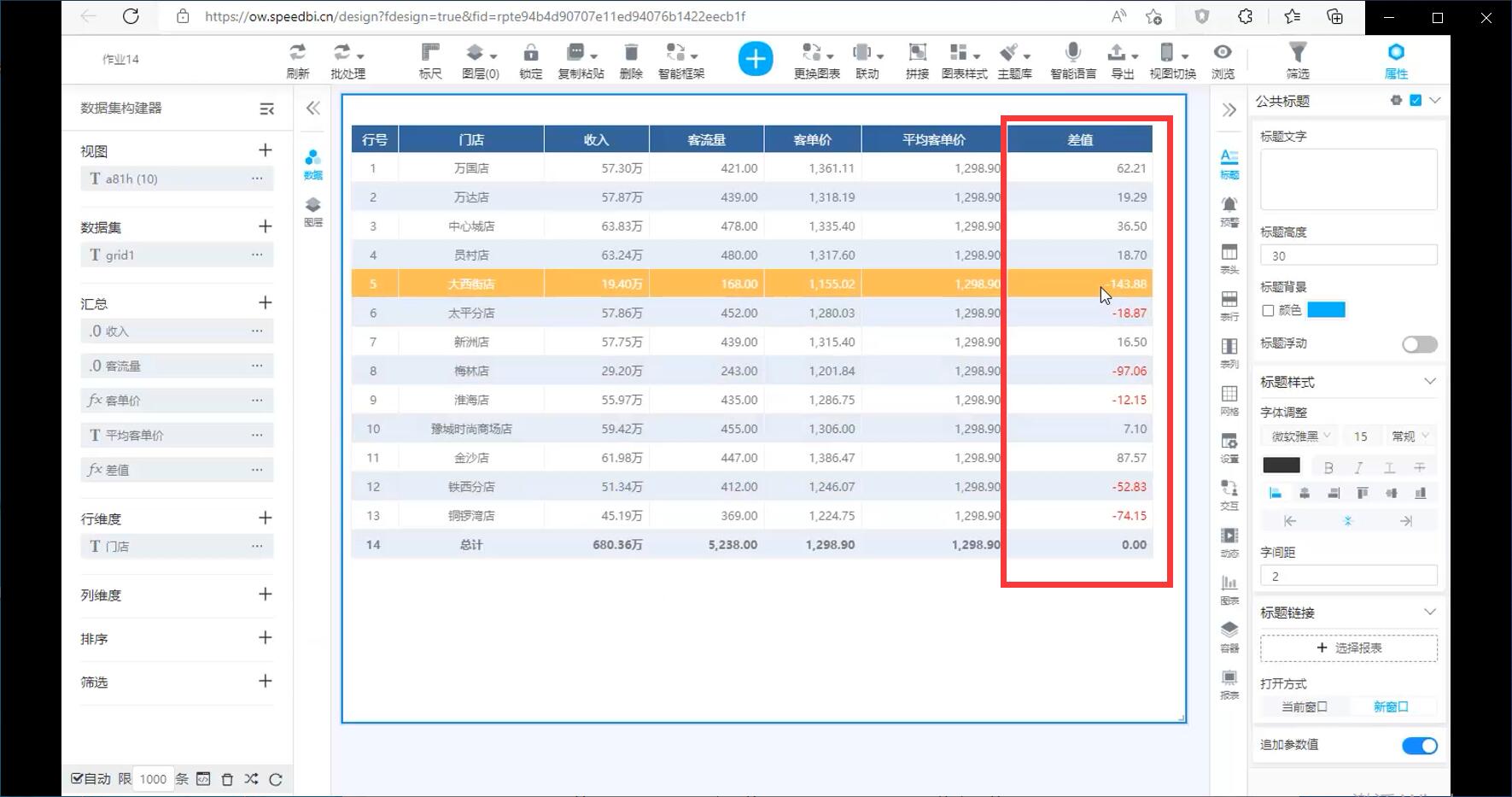1512x797 pixels.
Task: Click the 选择报表 button
Action: [1348, 648]
